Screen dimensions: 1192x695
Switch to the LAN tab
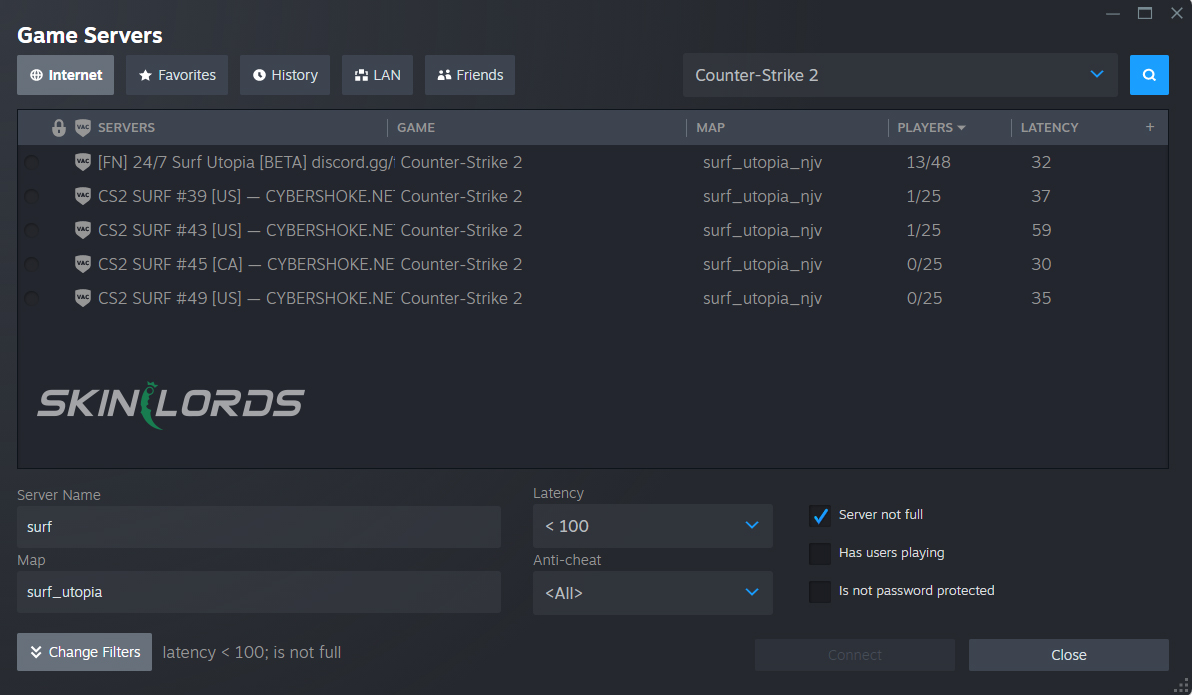point(377,75)
